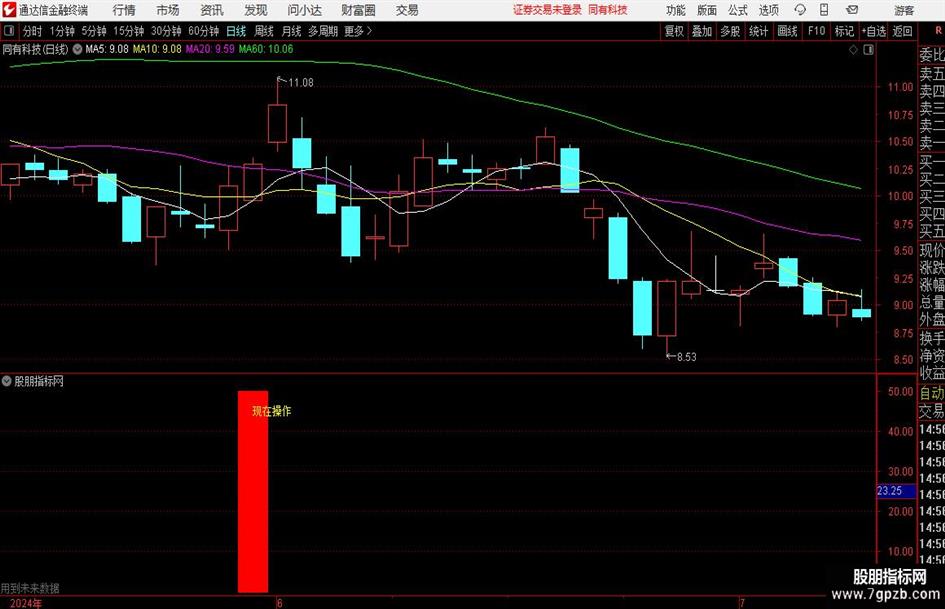
Task: Open the 资讯 menu
Action: point(212,10)
